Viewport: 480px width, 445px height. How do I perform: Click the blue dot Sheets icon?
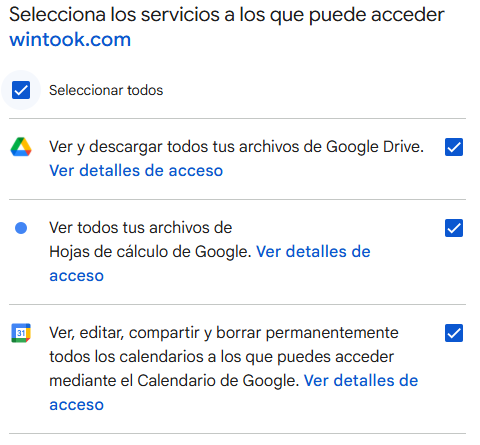click(x=21, y=228)
